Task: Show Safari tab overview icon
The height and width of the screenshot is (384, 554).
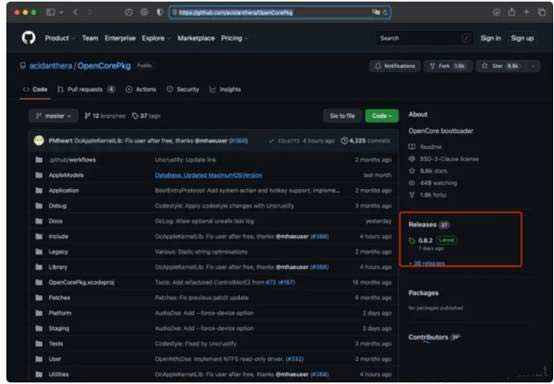Action: pyautogui.click(x=541, y=12)
